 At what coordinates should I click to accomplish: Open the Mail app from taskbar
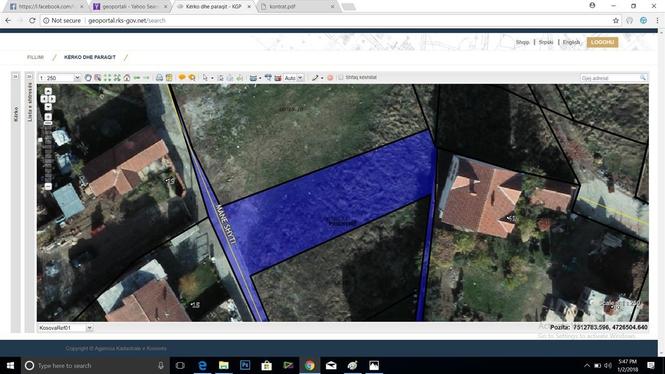coord(331,365)
